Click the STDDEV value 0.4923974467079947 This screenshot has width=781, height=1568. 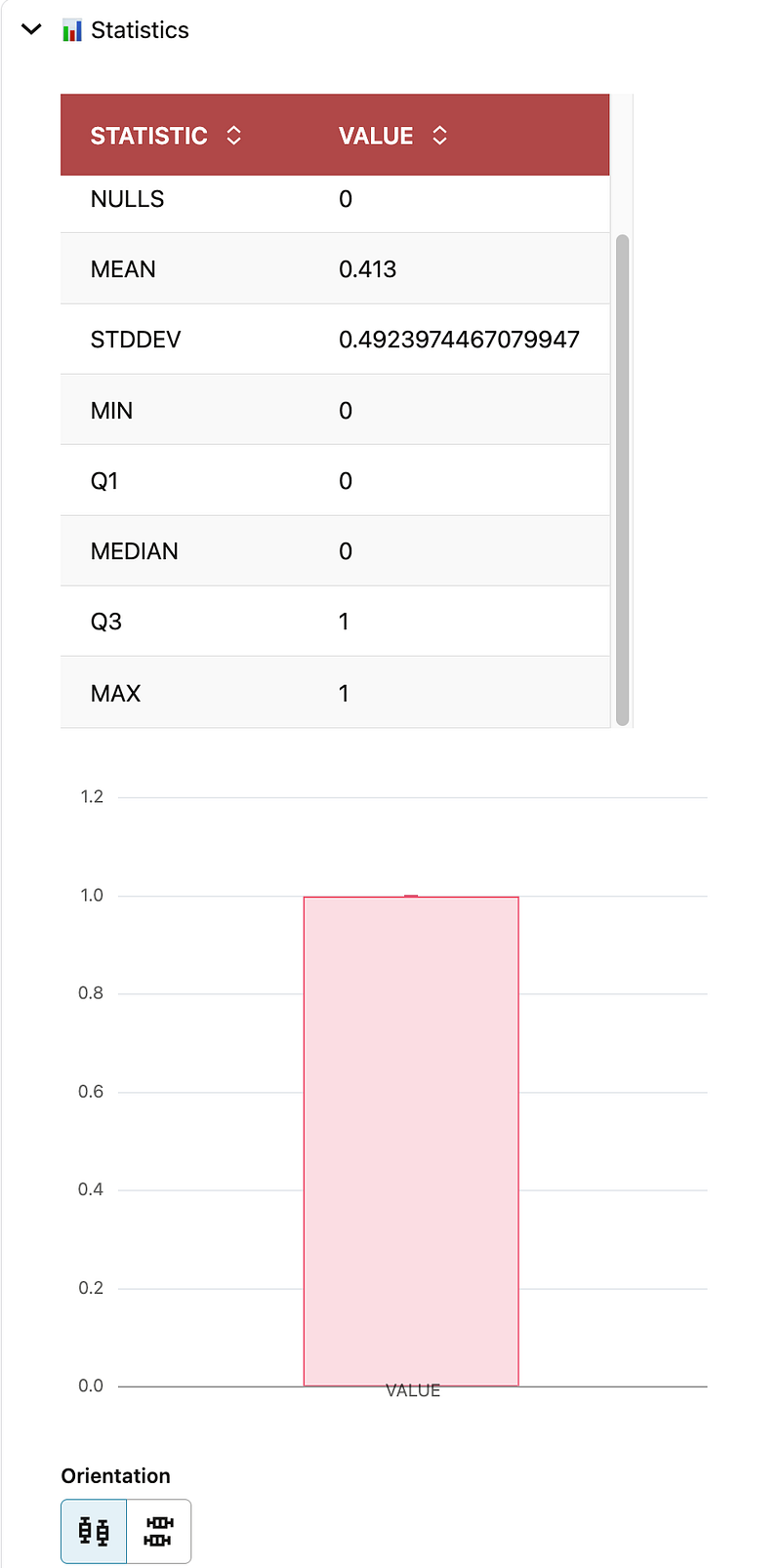[459, 340]
